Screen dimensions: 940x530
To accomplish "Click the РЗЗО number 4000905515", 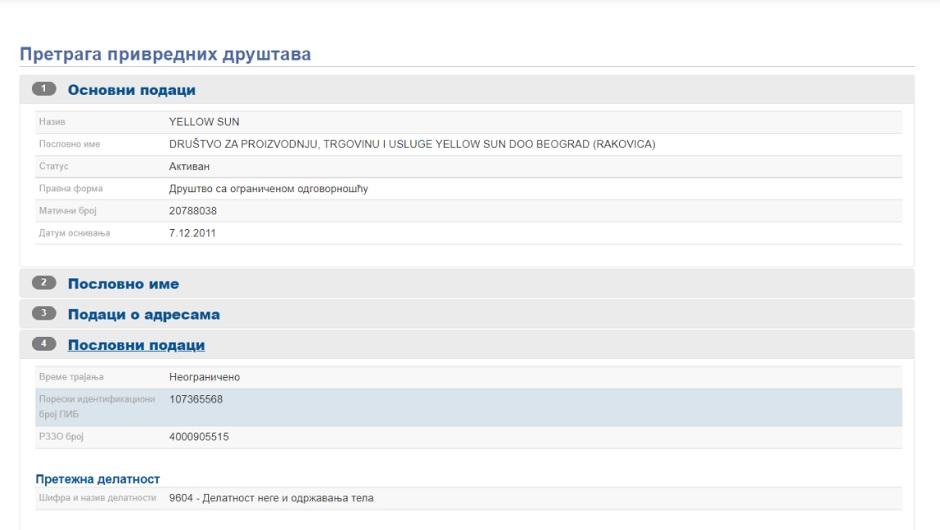I will [199, 436].
